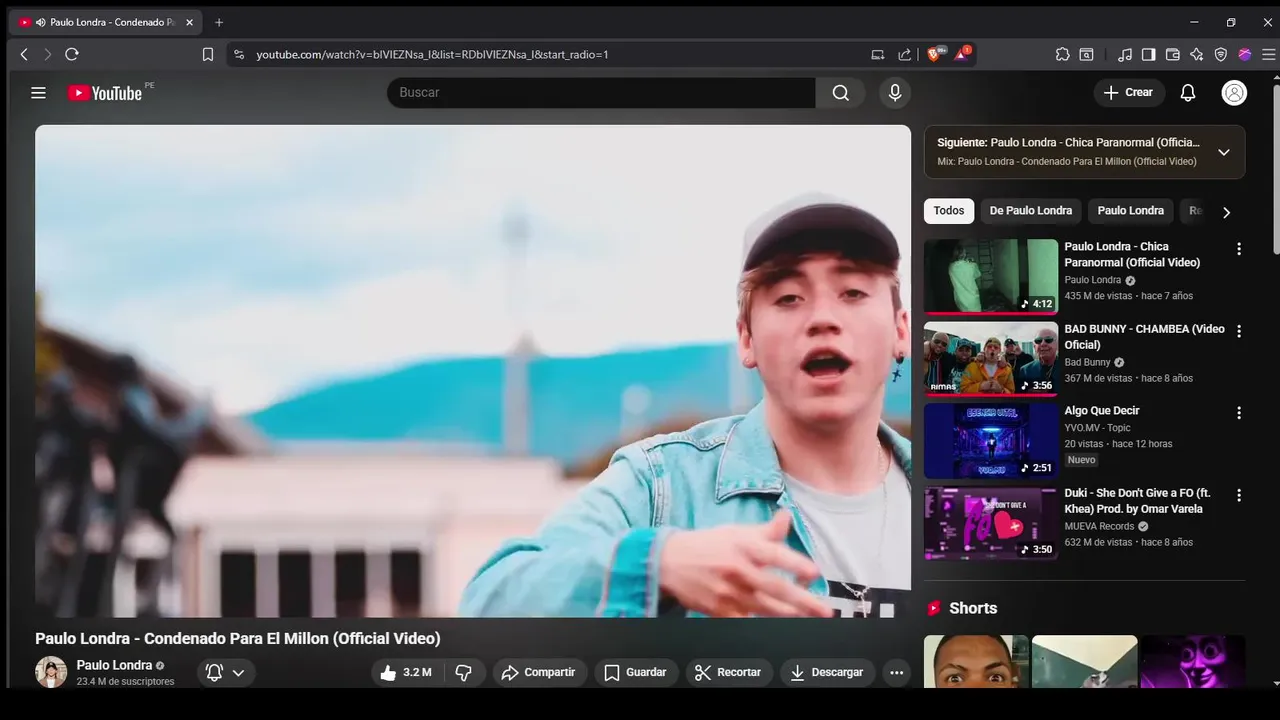Select the Todos filter chip
Image resolution: width=1280 pixels, height=720 pixels.
pos(949,211)
